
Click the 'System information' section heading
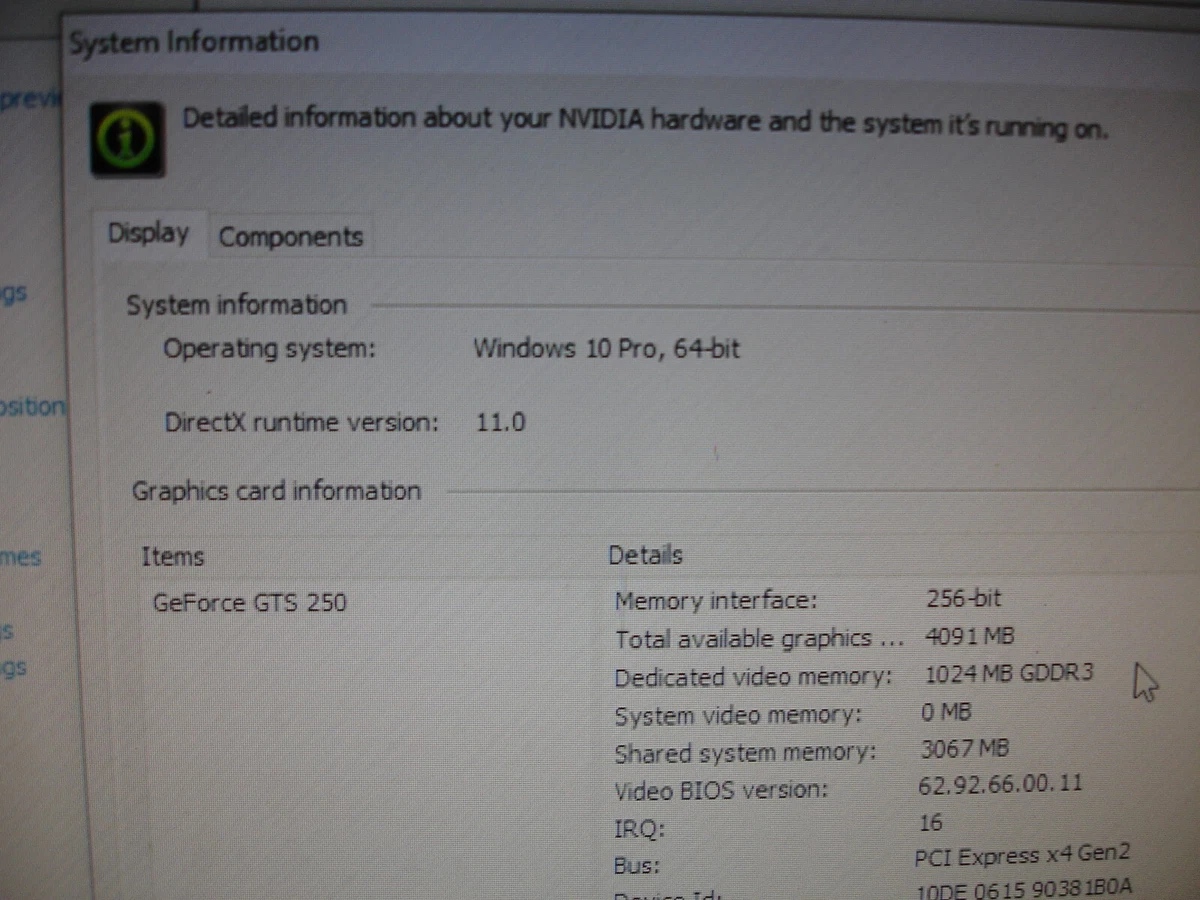236,305
